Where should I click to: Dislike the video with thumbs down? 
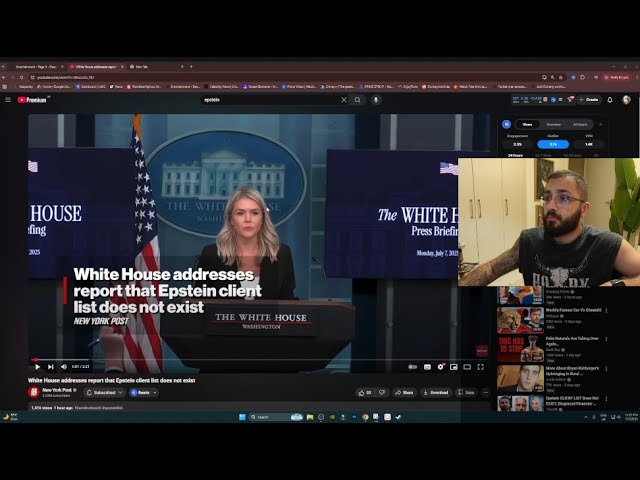(x=382, y=393)
